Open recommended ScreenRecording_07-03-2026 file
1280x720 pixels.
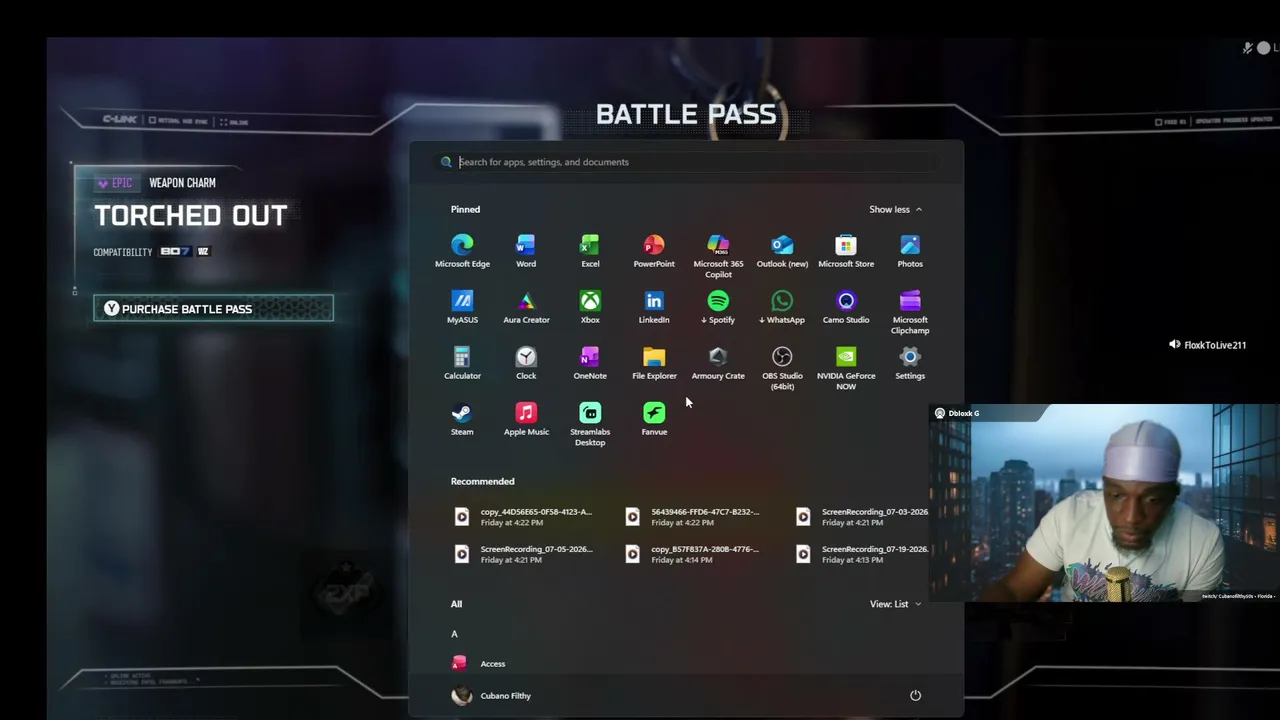pos(863,517)
